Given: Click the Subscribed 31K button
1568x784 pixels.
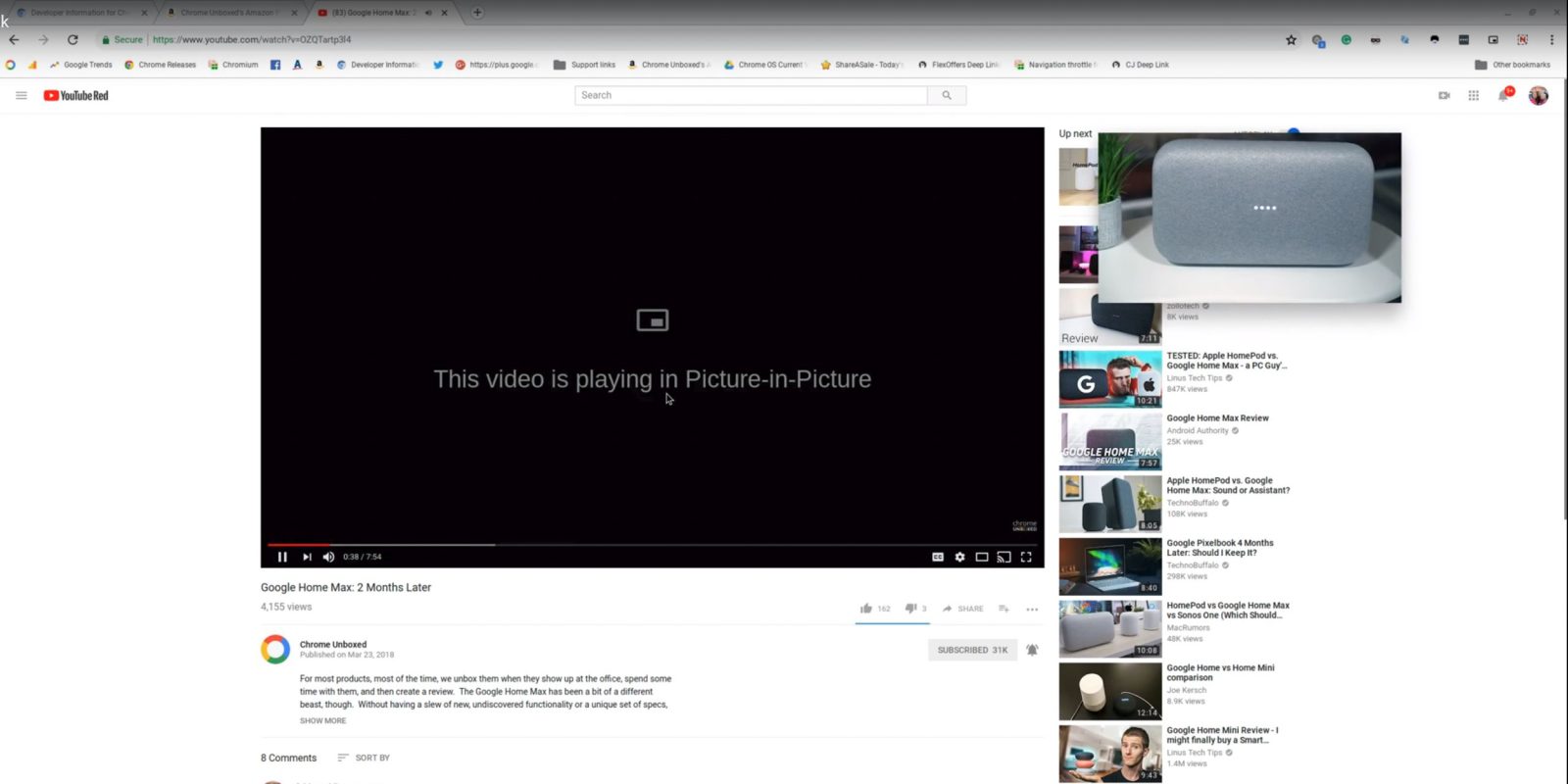Looking at the screenshot, I should click(x=972, y=650).
